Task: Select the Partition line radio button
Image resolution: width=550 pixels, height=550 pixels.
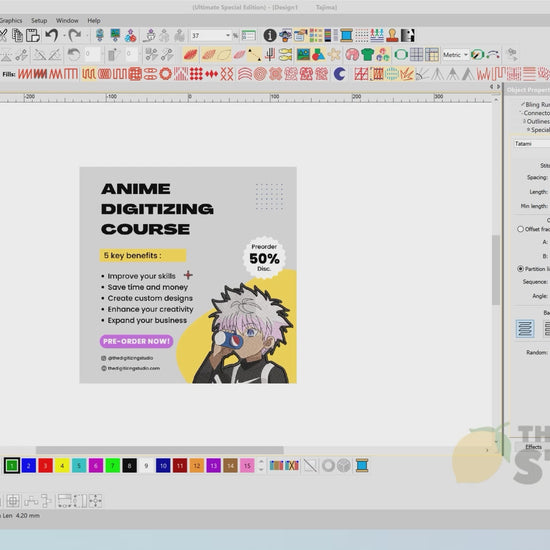Action: point(520,268)
